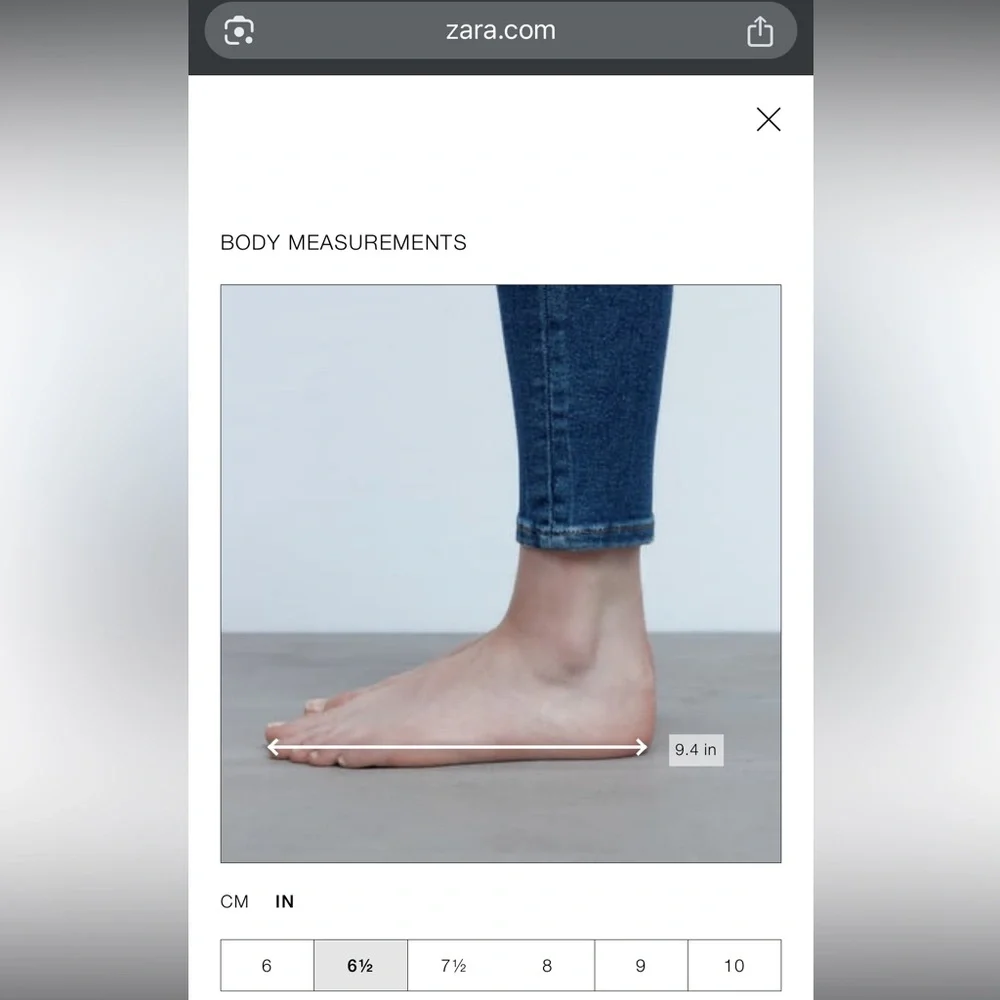Choose size 8 in the size row
Image resolution: width=1000 pixels, height=1000 pixels.
point(547,965)
